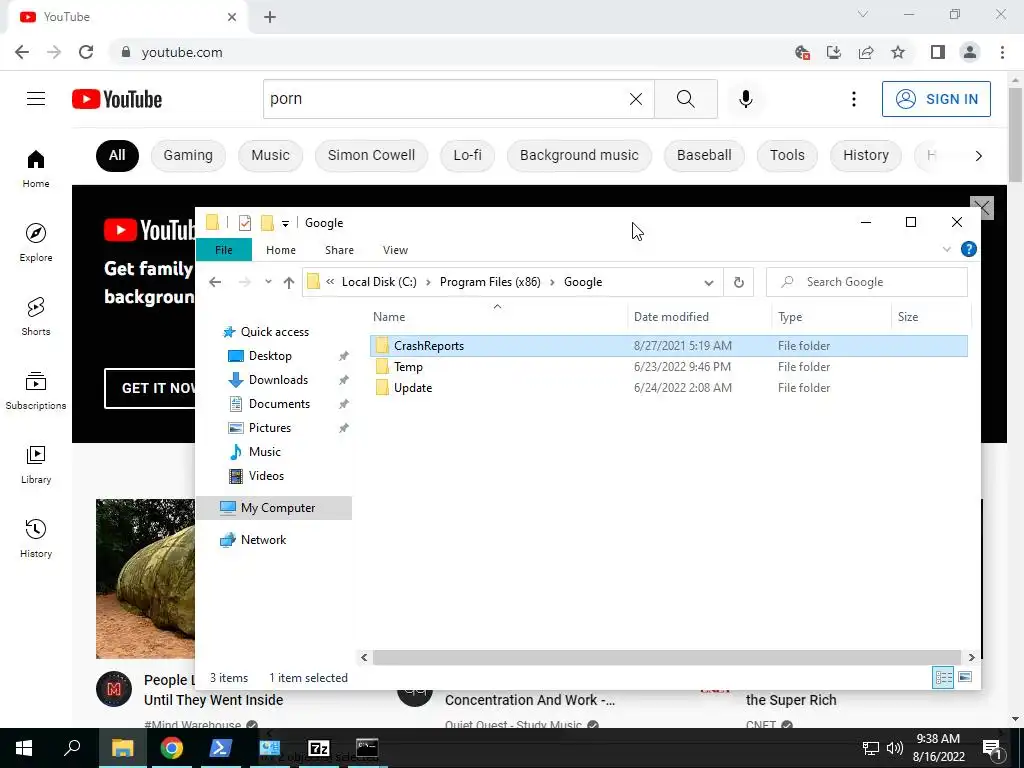Image resolution: width=1024 pixels, height=768 pixels.
Task: Expand the Explorer address bar history dropdown
Action: click(709, 282)
